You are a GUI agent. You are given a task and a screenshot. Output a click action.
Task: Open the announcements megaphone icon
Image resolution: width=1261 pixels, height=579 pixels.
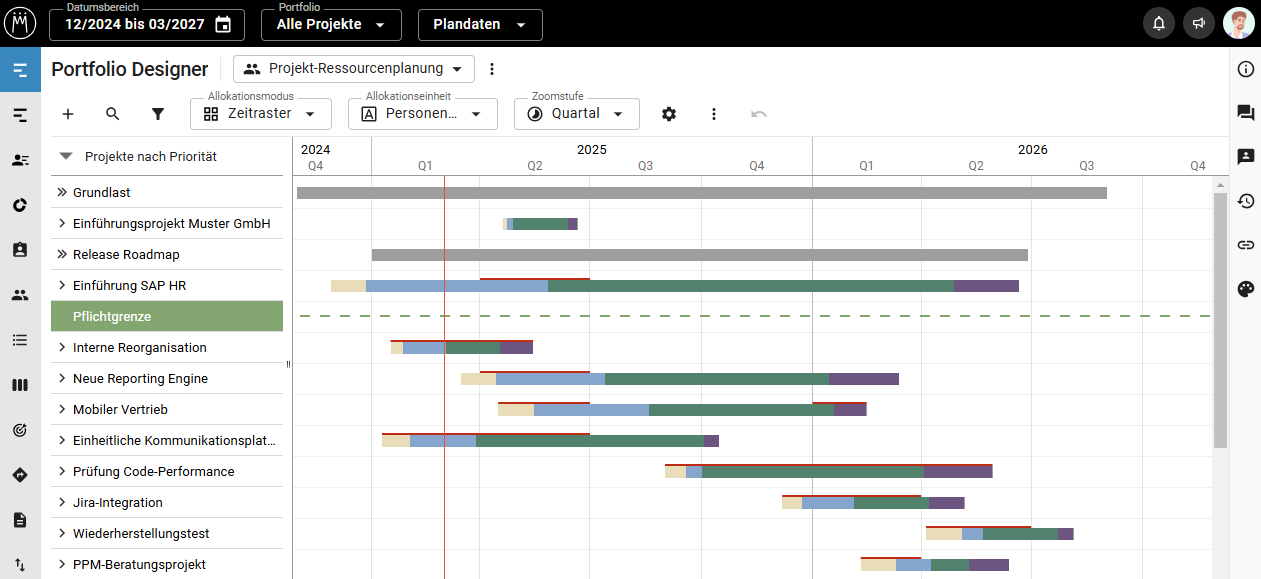click(1198, 24)
